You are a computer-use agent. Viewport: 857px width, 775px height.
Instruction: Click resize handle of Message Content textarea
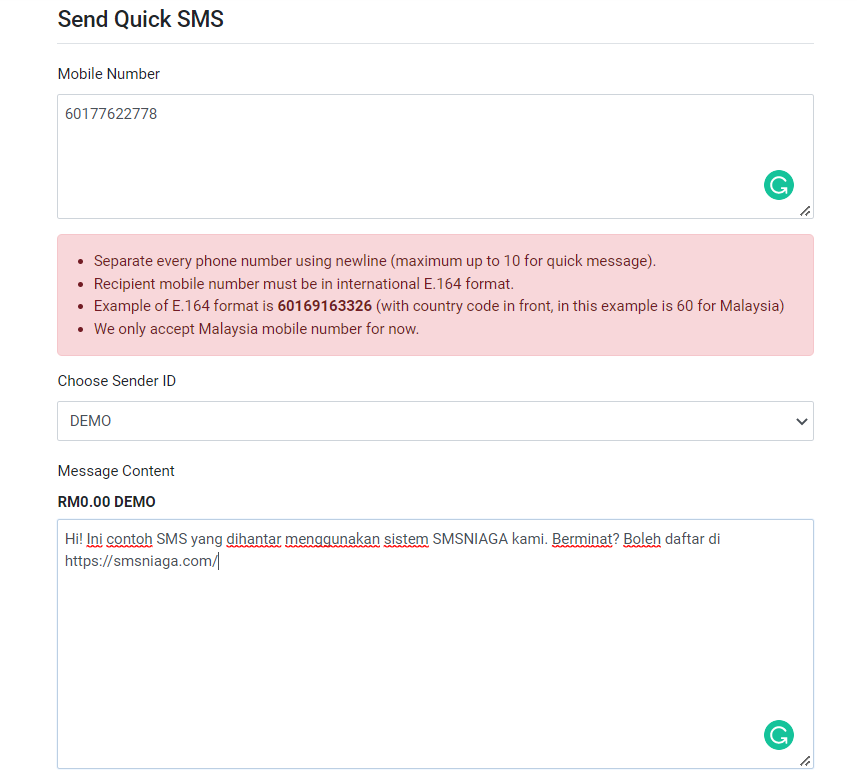[805, 761]
